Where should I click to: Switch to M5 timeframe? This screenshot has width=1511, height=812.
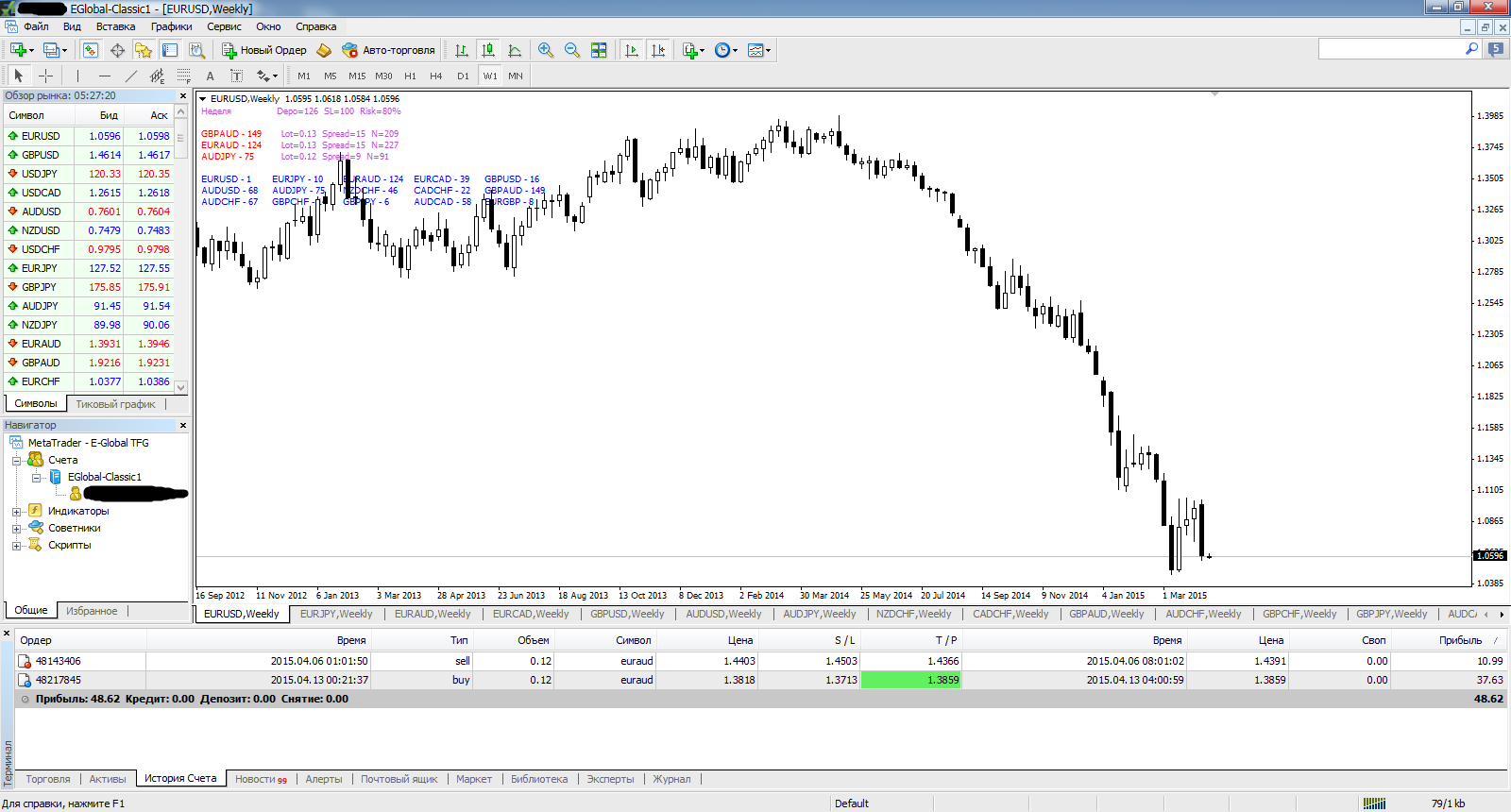[331, 76]
